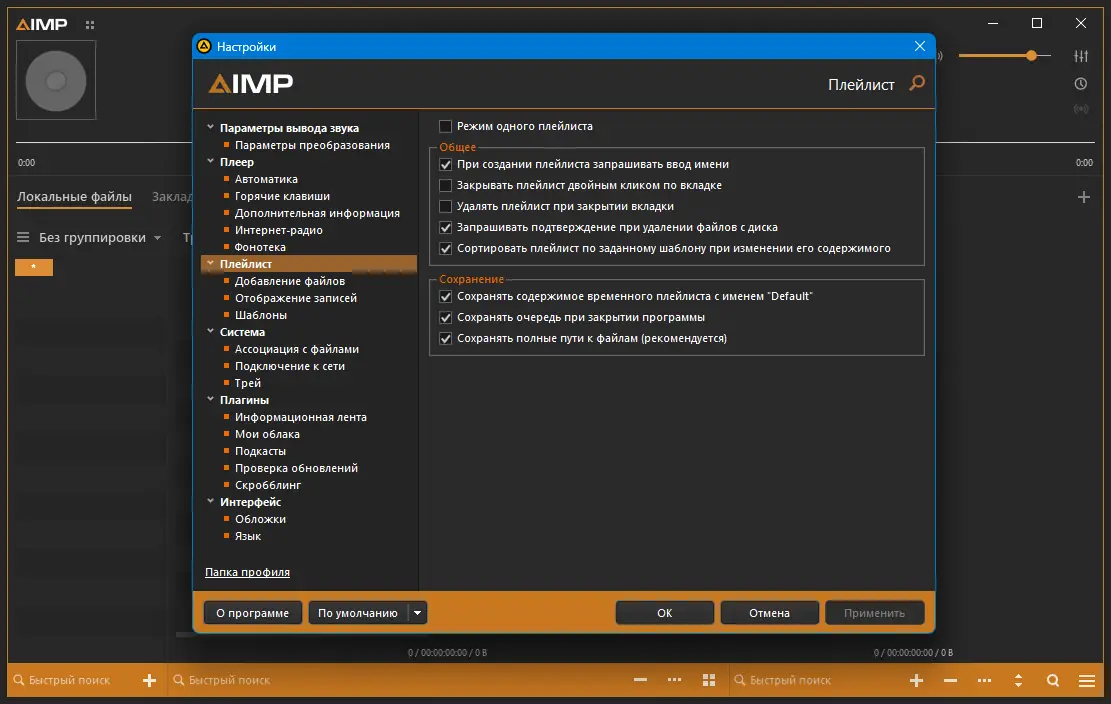Screen dimensions: 1111x704
Task: Click the volume slider handle in main window
Action: coord(1031,55)
